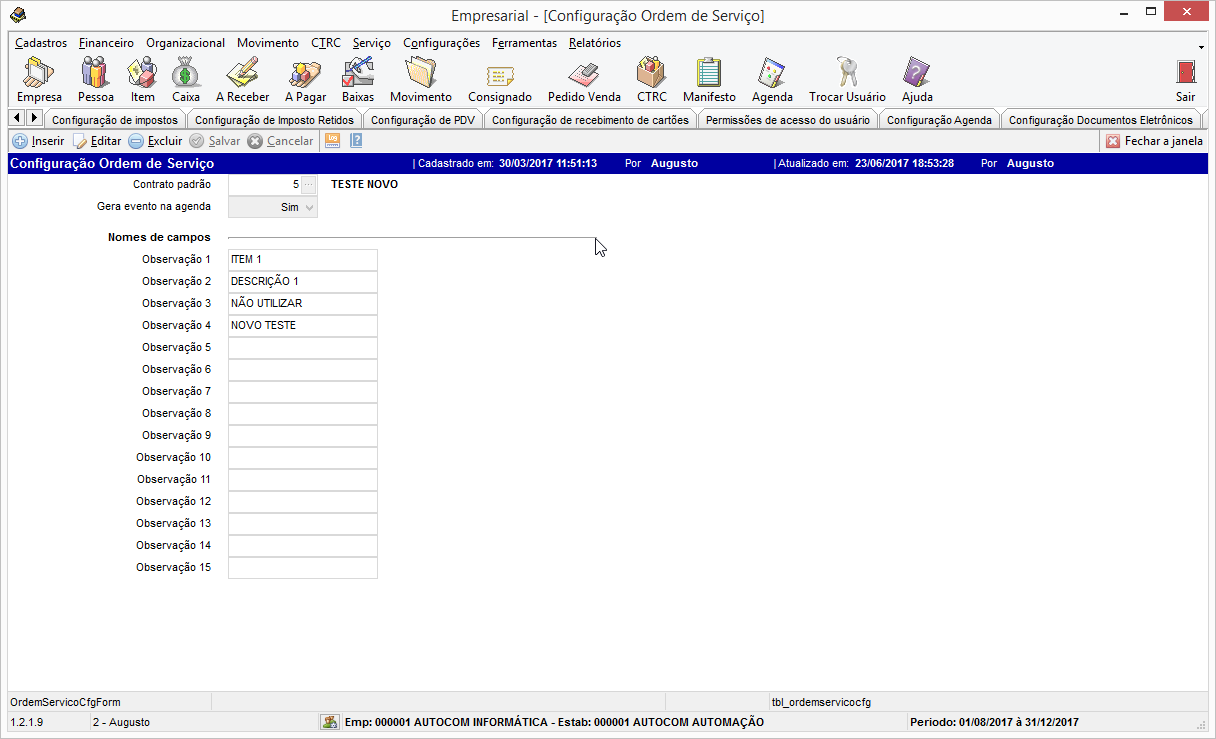Click the Editar button

coord(97,141)
